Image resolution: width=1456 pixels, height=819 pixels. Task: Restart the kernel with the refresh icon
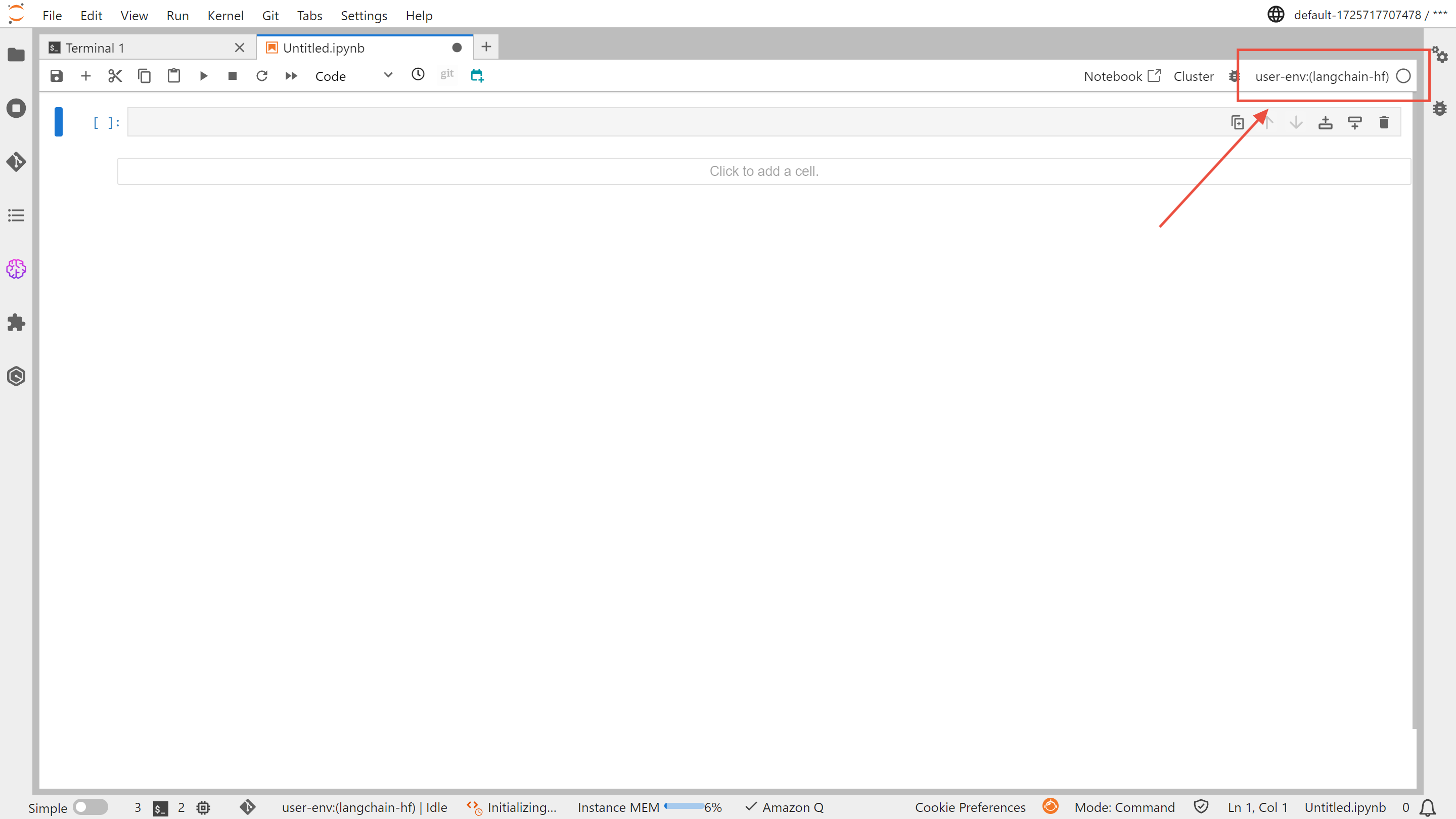(x=262, y=76)
